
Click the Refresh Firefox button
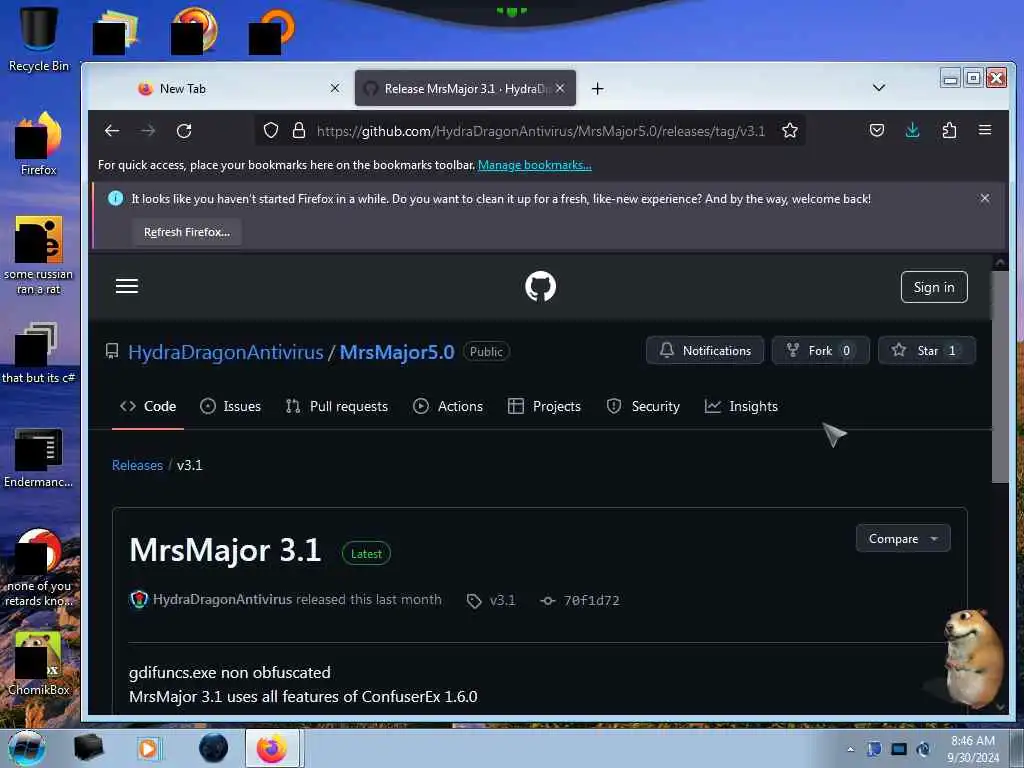tap(187, 232)
